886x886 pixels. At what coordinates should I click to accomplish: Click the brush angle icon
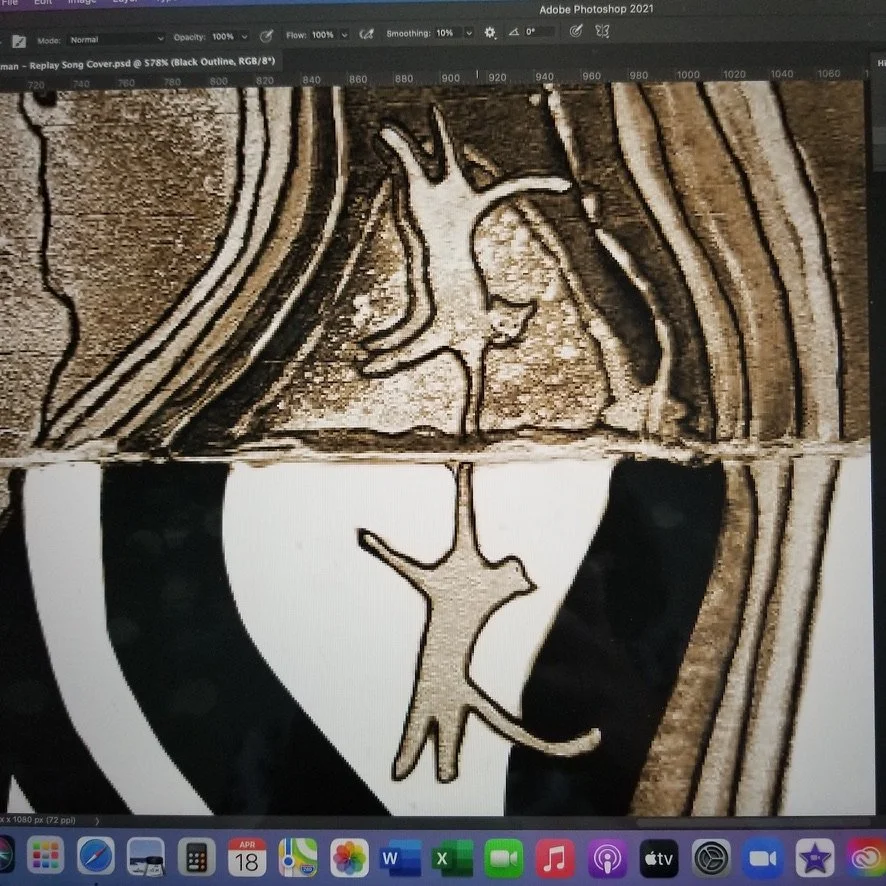click(514, 32)
